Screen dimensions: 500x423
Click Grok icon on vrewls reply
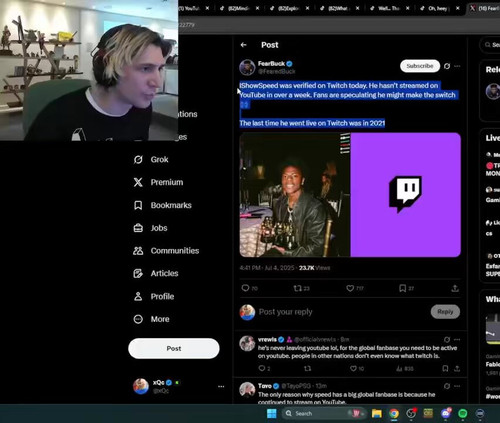(447, 339)
